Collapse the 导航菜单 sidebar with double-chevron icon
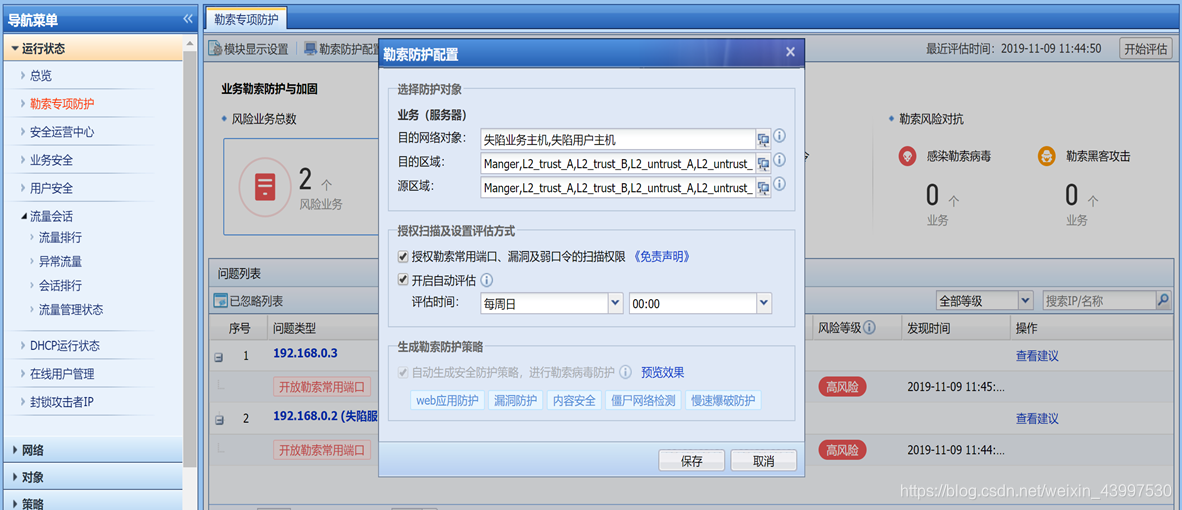This screenshot has width=1182, height=510. (188, 20)
